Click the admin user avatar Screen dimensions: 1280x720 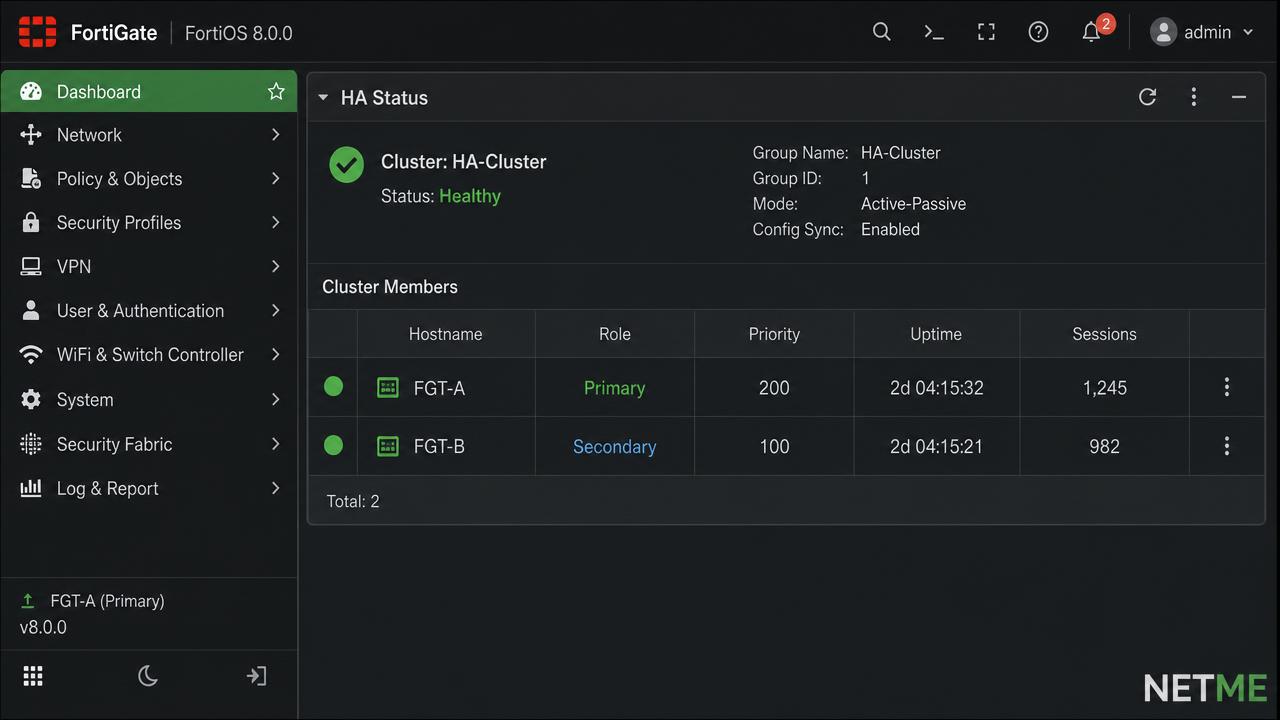[1163, 32]
